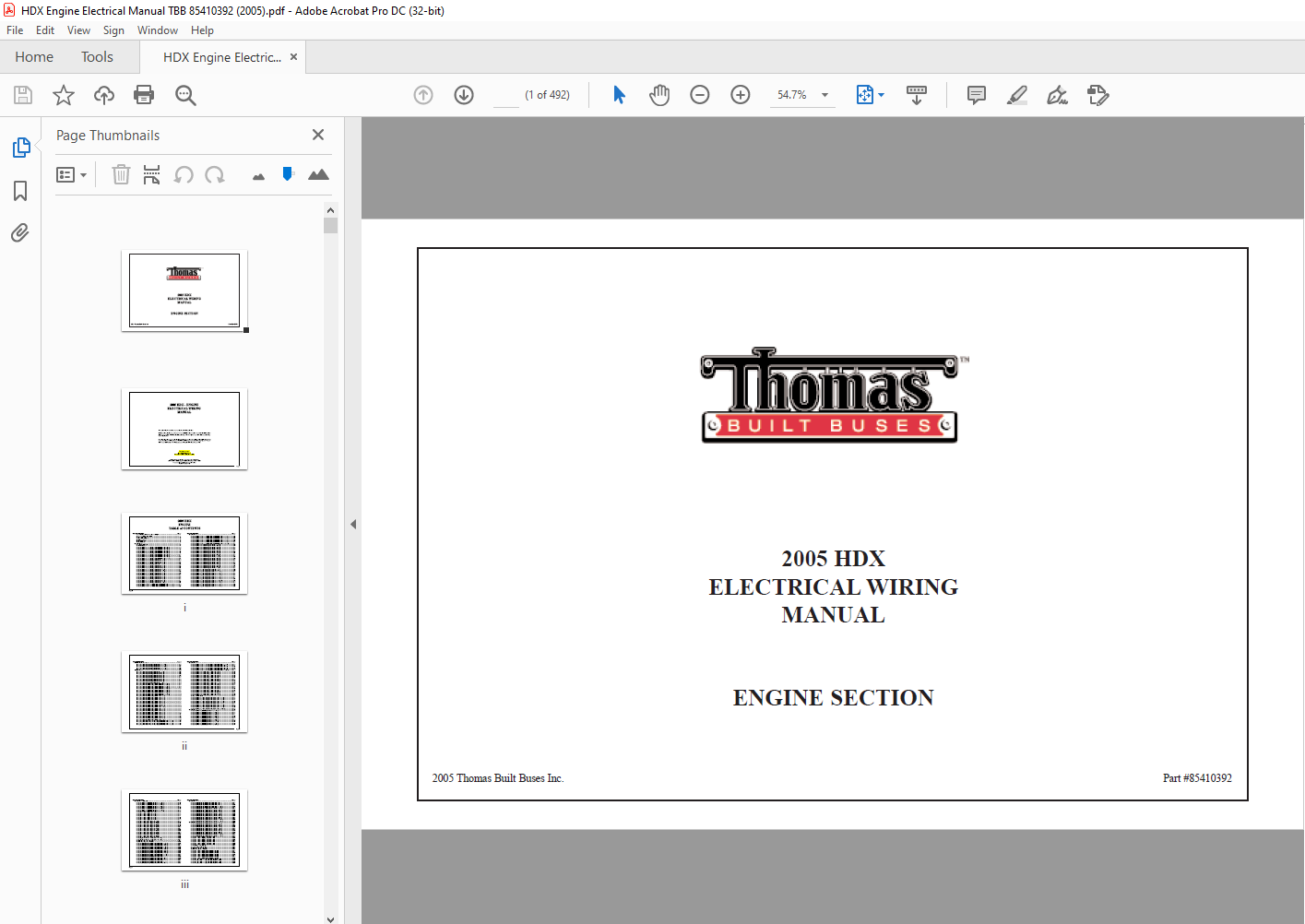Add file to starred with star icon
The width and height of the screenshot is (1305, 924).
(64, 95)
